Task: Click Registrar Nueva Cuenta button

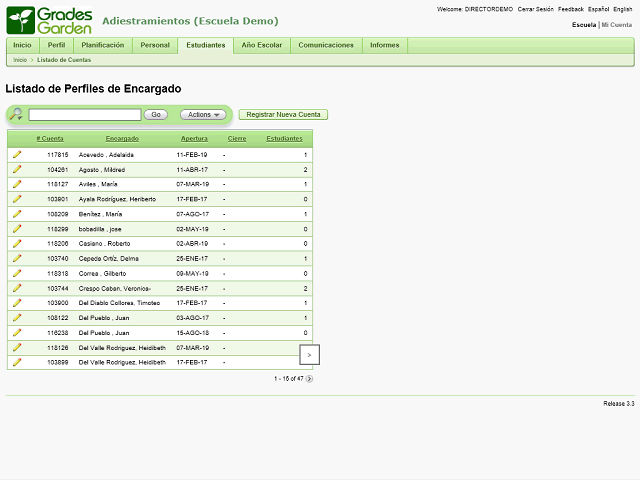Action: (283, 115)
